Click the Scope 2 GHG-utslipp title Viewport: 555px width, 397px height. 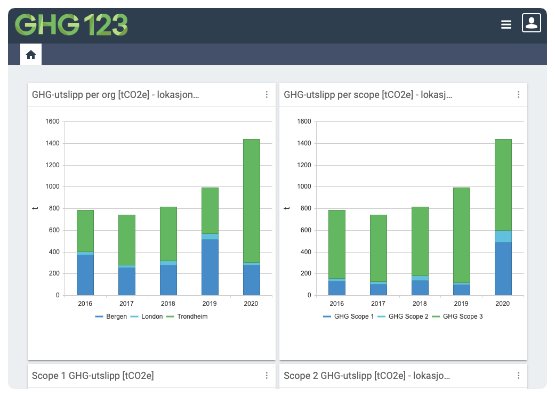(367, 375)
